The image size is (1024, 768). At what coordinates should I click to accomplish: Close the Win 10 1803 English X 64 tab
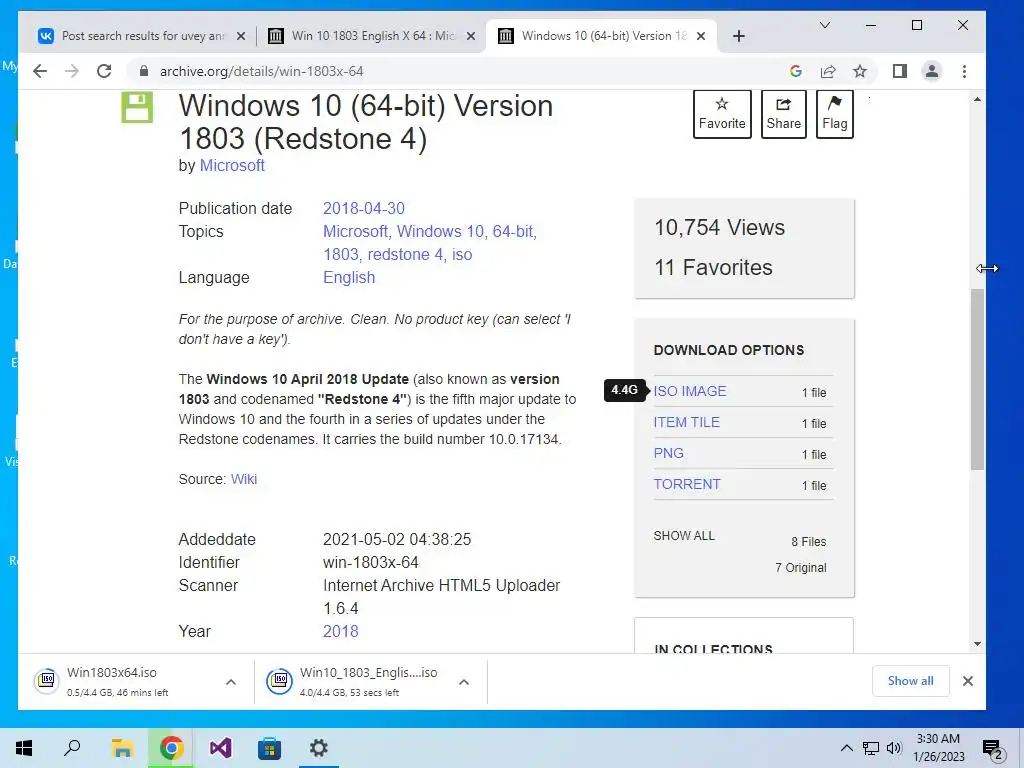pos(471,36)
